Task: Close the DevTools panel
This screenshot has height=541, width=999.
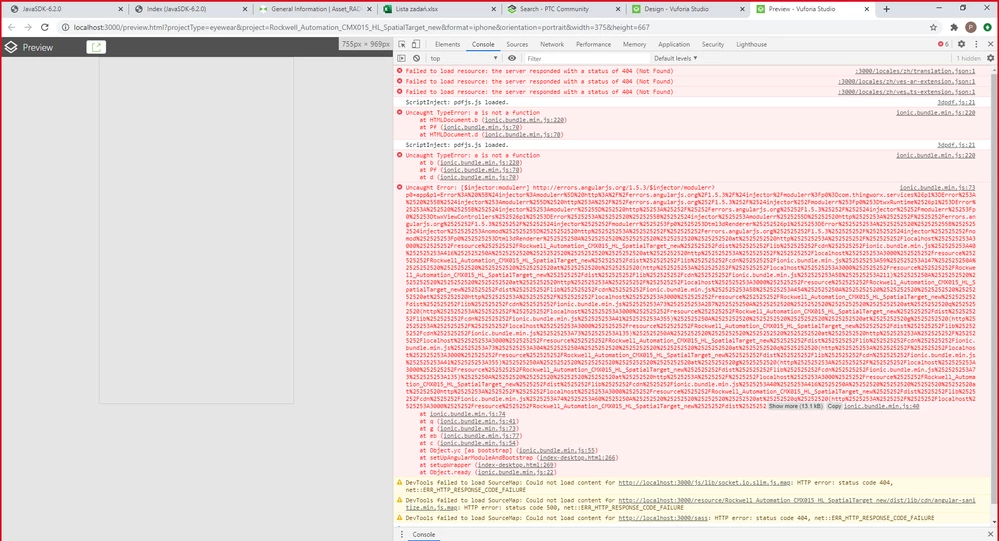Action: pyautogui.click(x=990, y=44)
